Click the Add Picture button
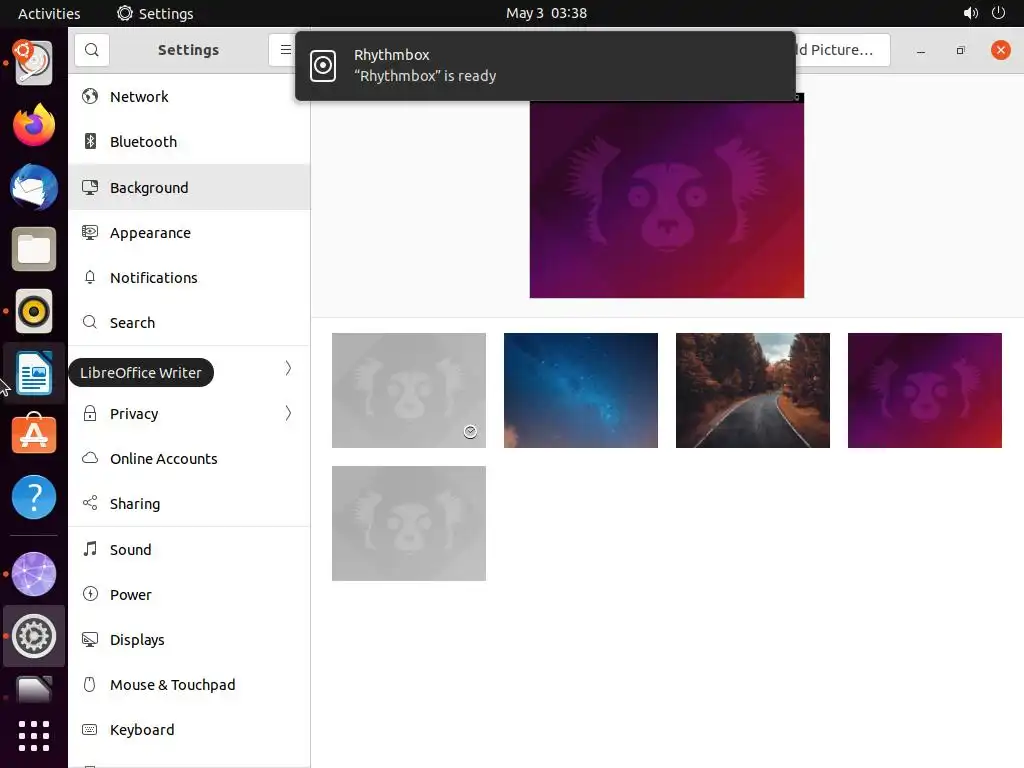This screenshot has height=768, width=1024. click(842, 50)
